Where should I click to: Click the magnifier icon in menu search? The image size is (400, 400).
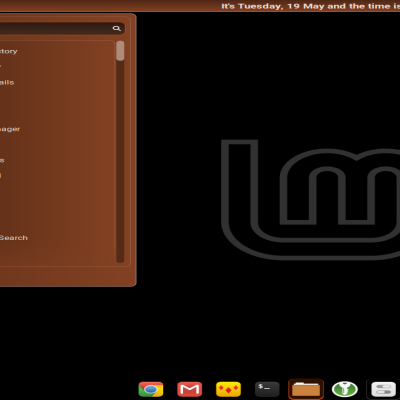pyautogui.click(x=116, y=28)
